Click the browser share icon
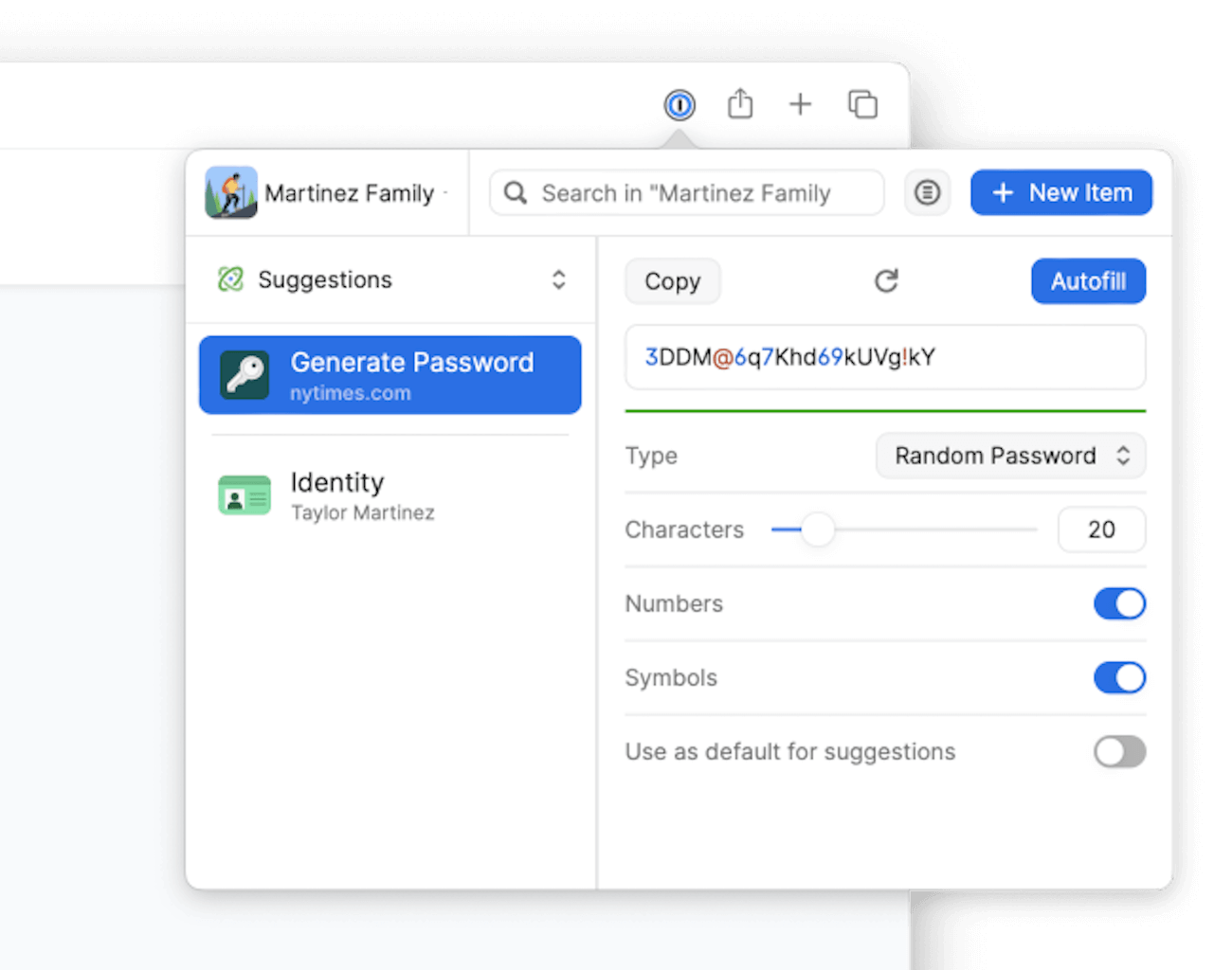This screenshot has height=970, width=1232. pos(740,104)
